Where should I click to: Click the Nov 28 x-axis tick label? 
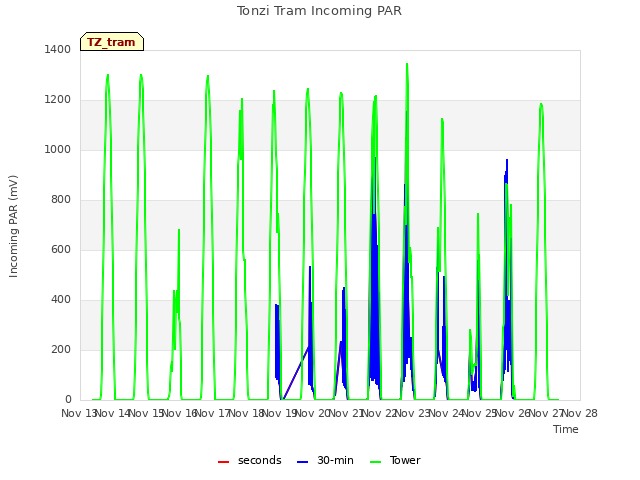click(580, 413)
